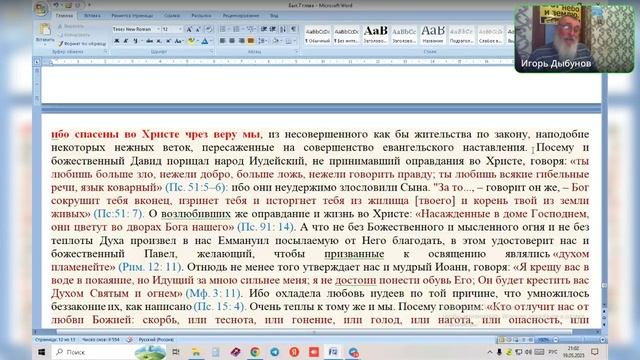Open the Times New Roman font name box
This screenshot has width=640, height=360.
[x=136, y=29]
